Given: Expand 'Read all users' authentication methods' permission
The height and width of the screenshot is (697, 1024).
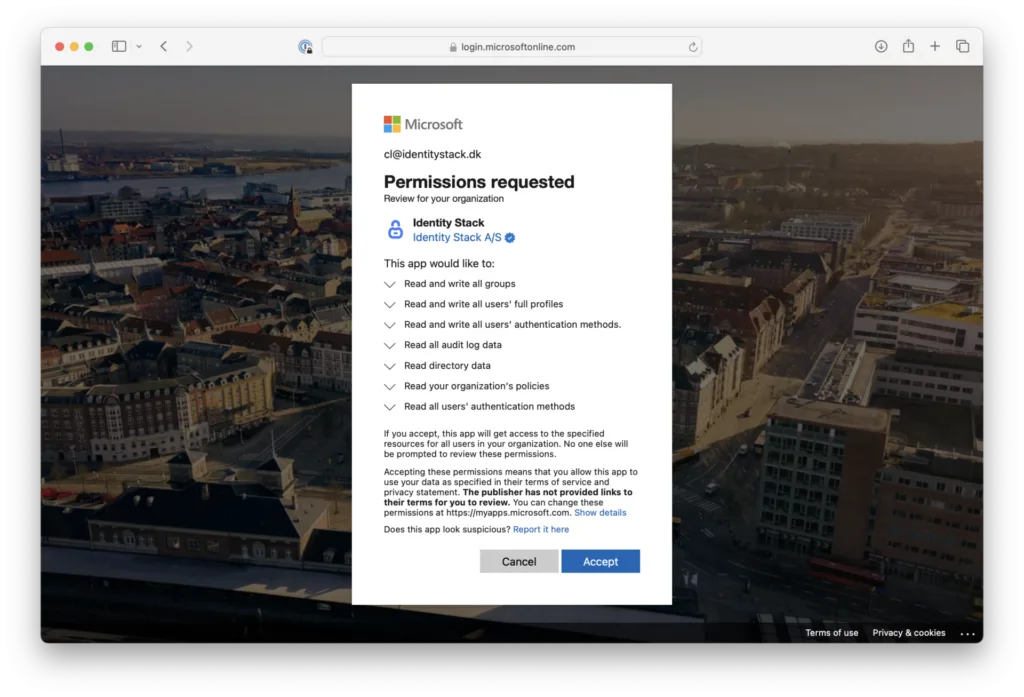Looking at the screenshot, I should pyautogui.click(x=390, y=406).
